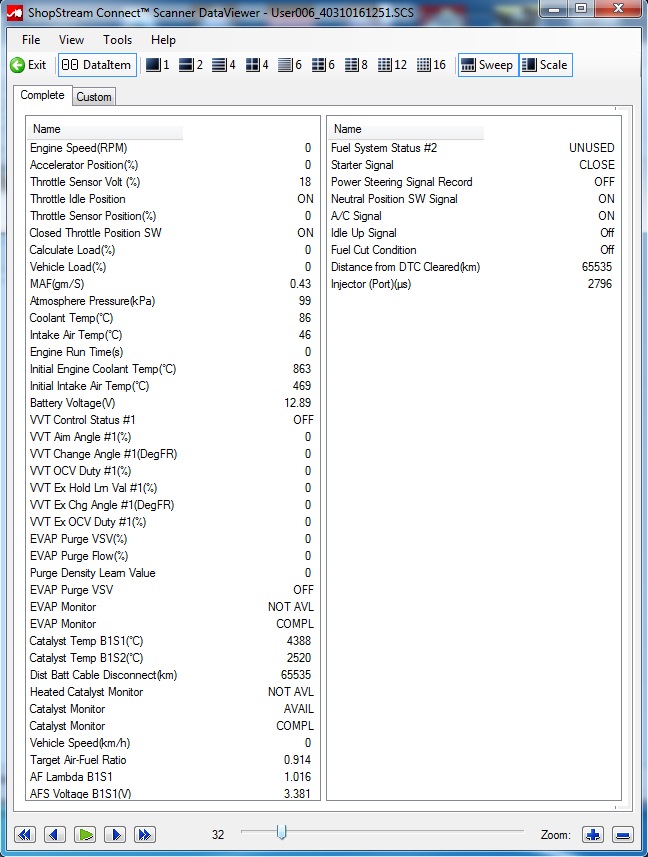648x857 pixels.
Task: Select the AF Lambda B1S1 row
Action: pos(172,777)
